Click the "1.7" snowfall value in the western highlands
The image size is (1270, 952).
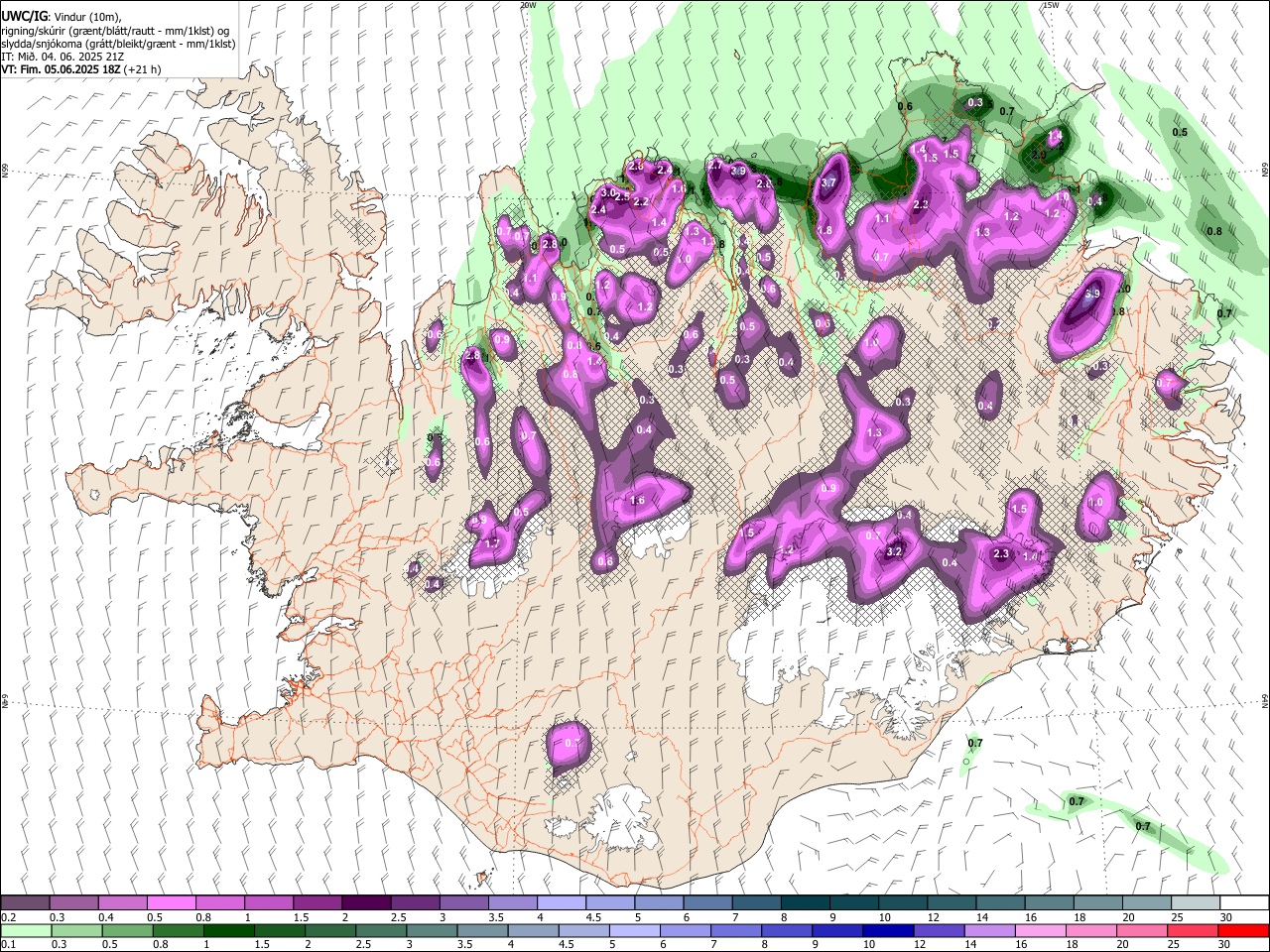pos(492,543)
